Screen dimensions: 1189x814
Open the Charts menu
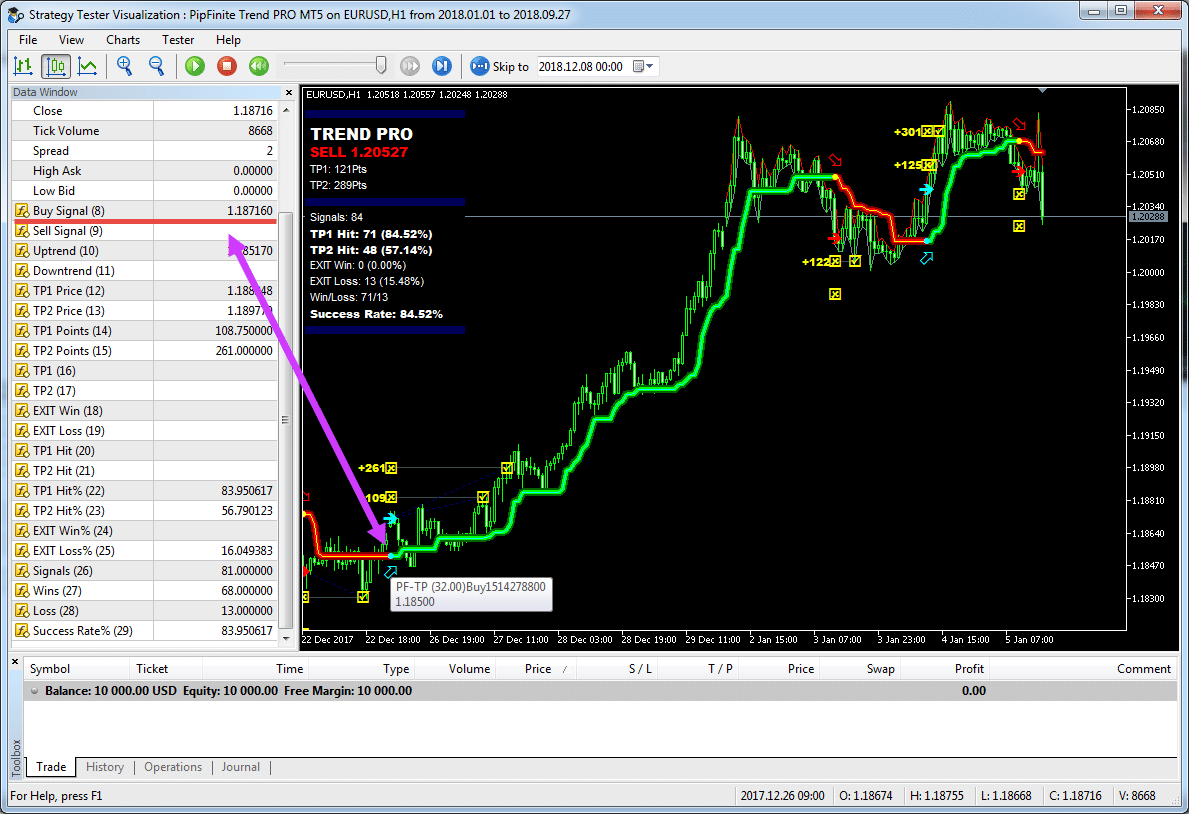click(123, 40)
